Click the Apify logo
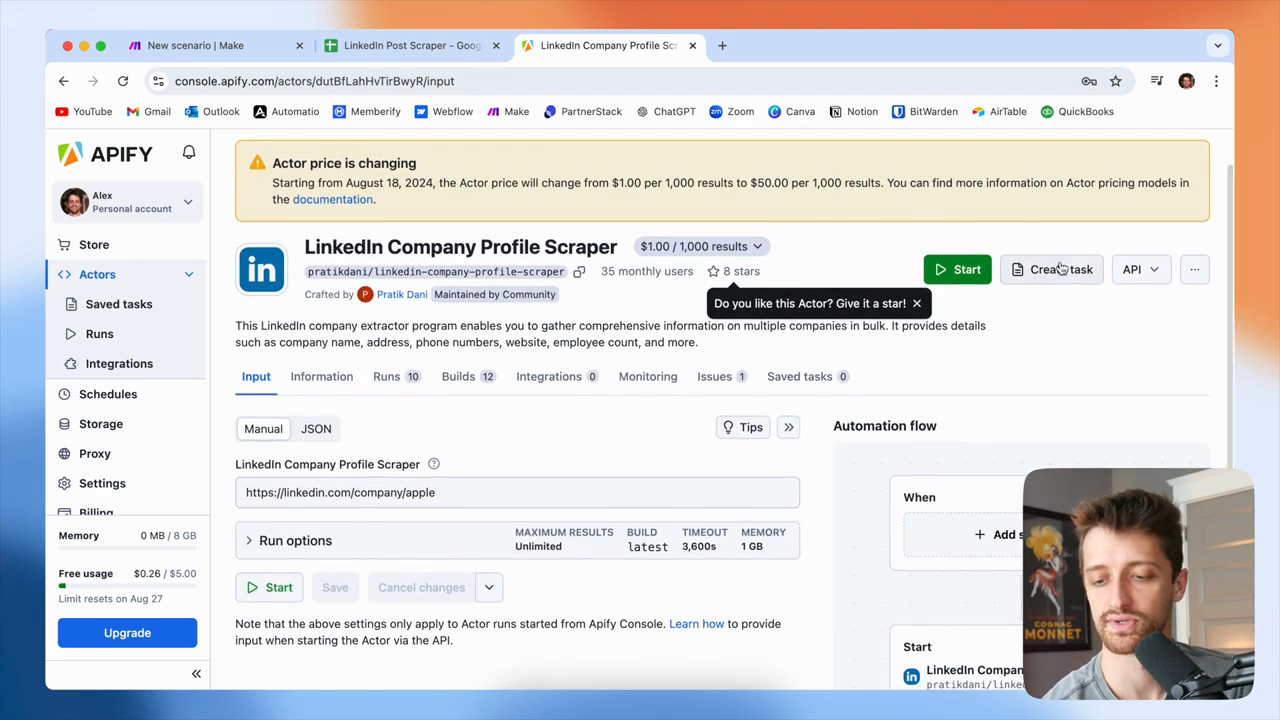 pyautogui.click(x=105, y=153)
